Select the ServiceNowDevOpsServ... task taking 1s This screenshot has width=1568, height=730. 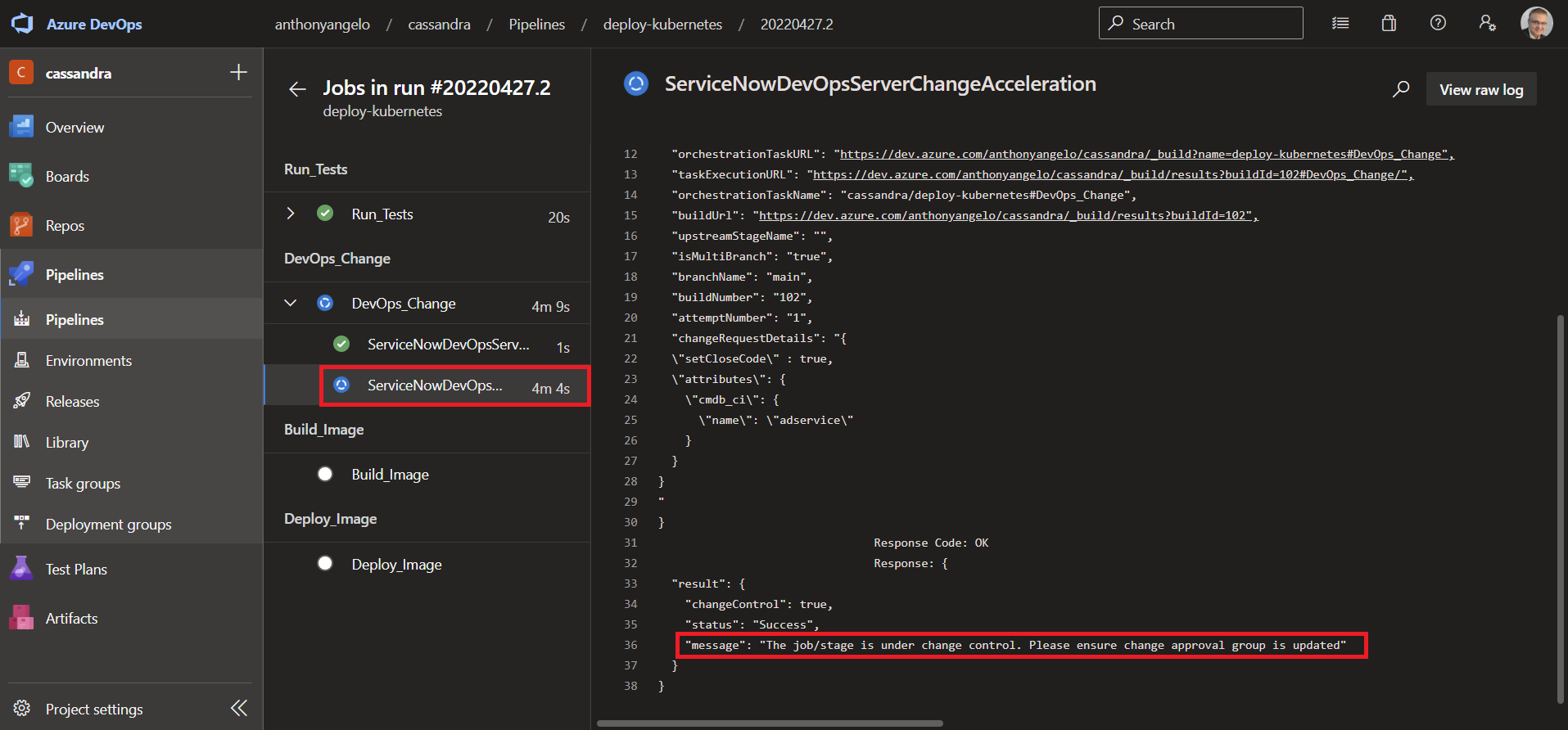tap(427, 345)
